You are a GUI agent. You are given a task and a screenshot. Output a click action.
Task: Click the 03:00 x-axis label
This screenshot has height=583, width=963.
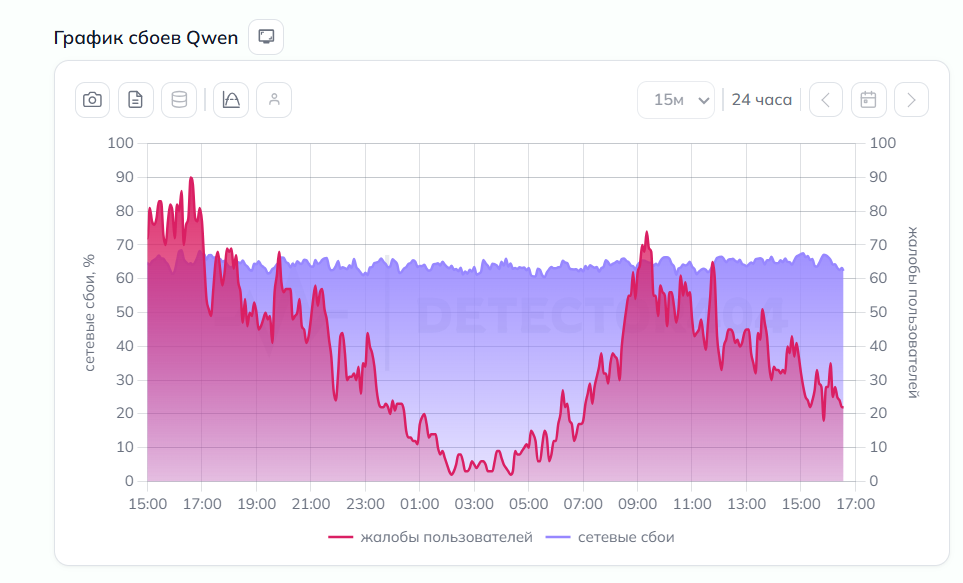click(x=474, y=504)
